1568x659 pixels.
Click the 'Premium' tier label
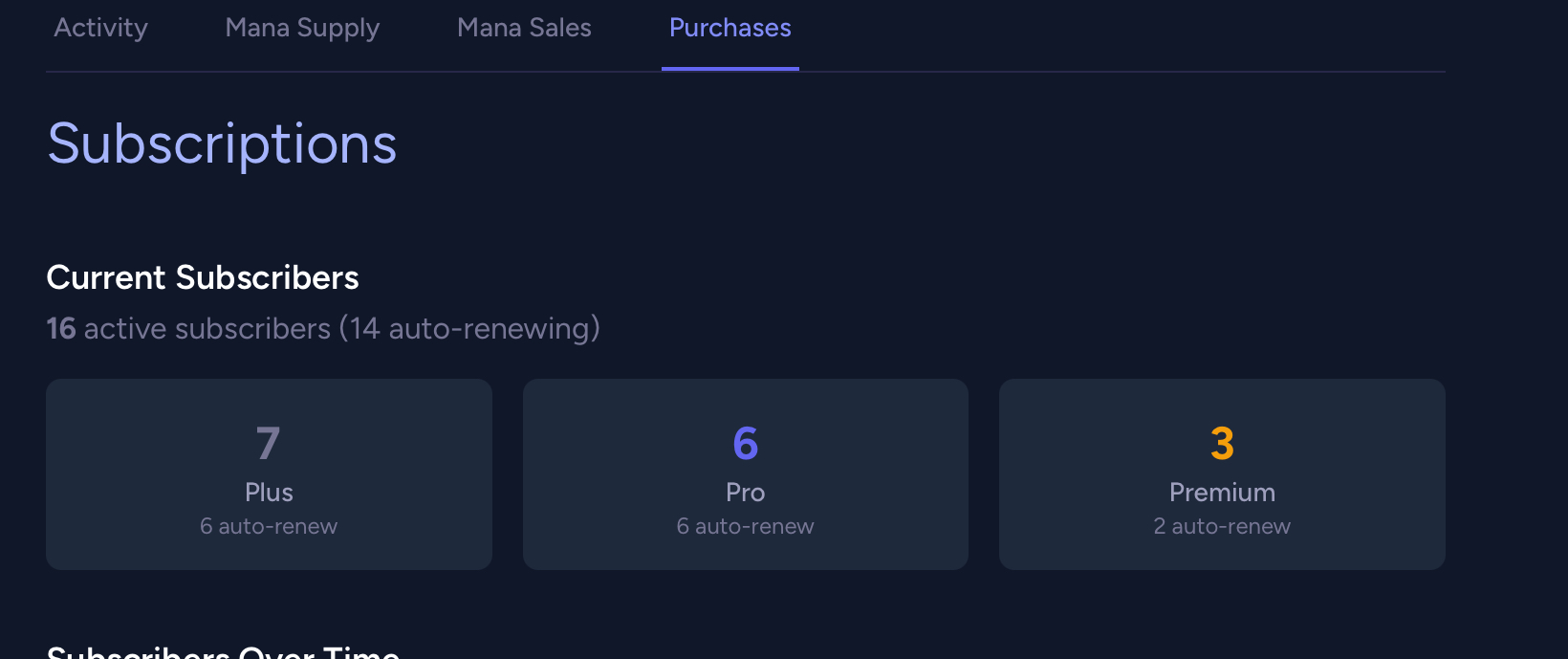point(1222,493)
